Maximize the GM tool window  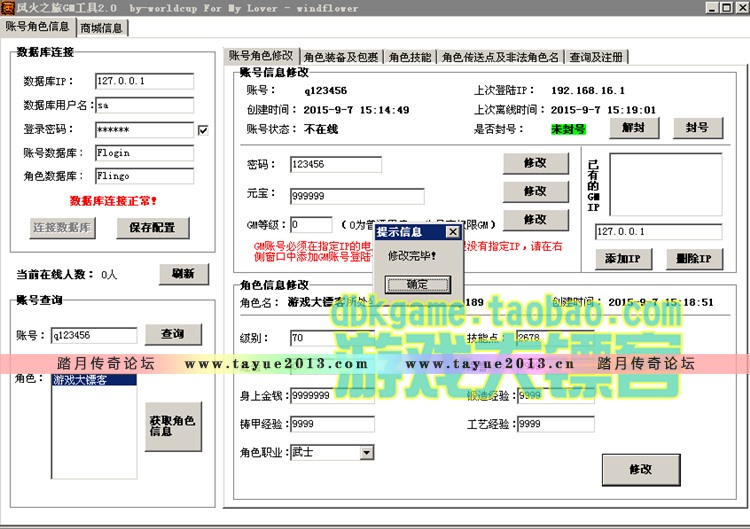coord(727,8)
